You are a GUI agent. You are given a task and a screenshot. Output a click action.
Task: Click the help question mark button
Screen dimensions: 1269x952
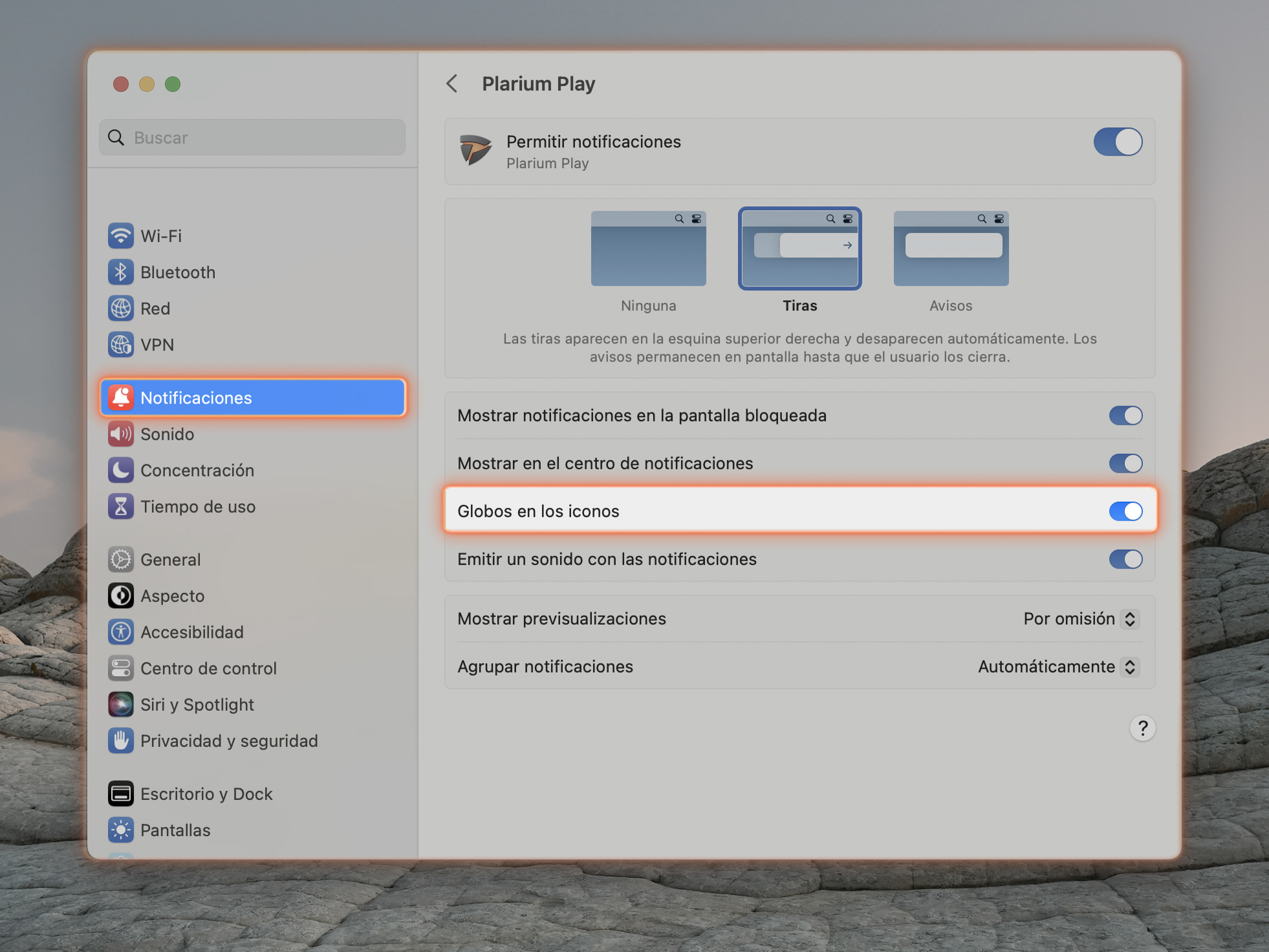(1142, 728)
